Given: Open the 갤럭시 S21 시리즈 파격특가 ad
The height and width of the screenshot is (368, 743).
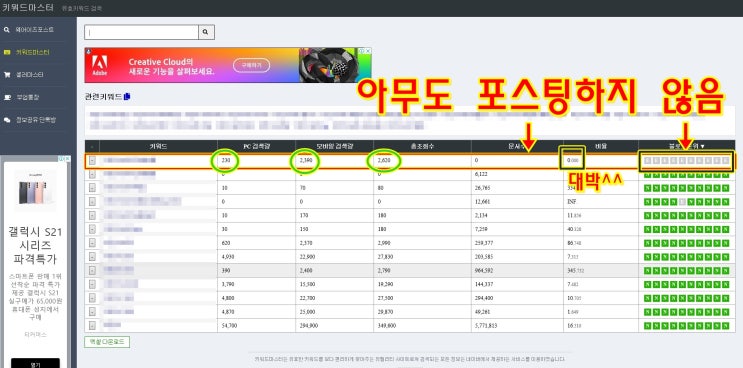Looking at the screenshot, I should (x=36, y=246).
